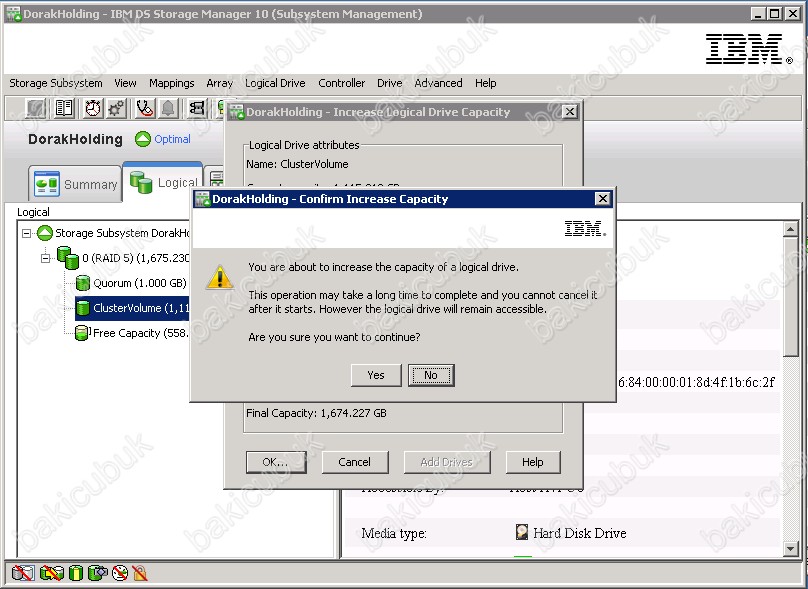Minimize the main Storage Manager window
Screen dimensions: 808x589
click(757, 13)
